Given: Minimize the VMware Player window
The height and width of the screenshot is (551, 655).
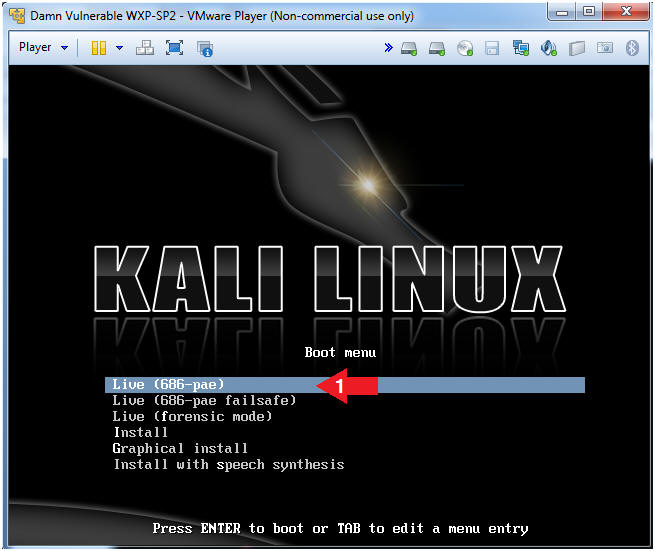Looking at the screenshot, I should pyautogui.click(x=562, y=12).
